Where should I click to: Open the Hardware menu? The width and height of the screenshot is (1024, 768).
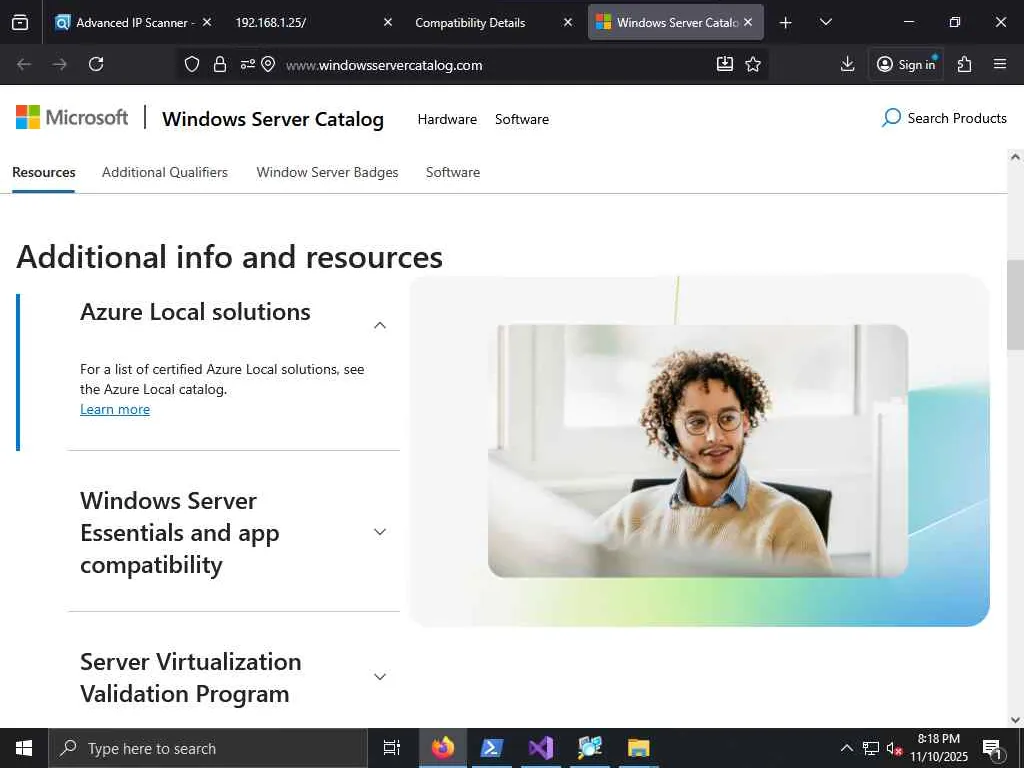pyautogui.click(x=447, y=119)
